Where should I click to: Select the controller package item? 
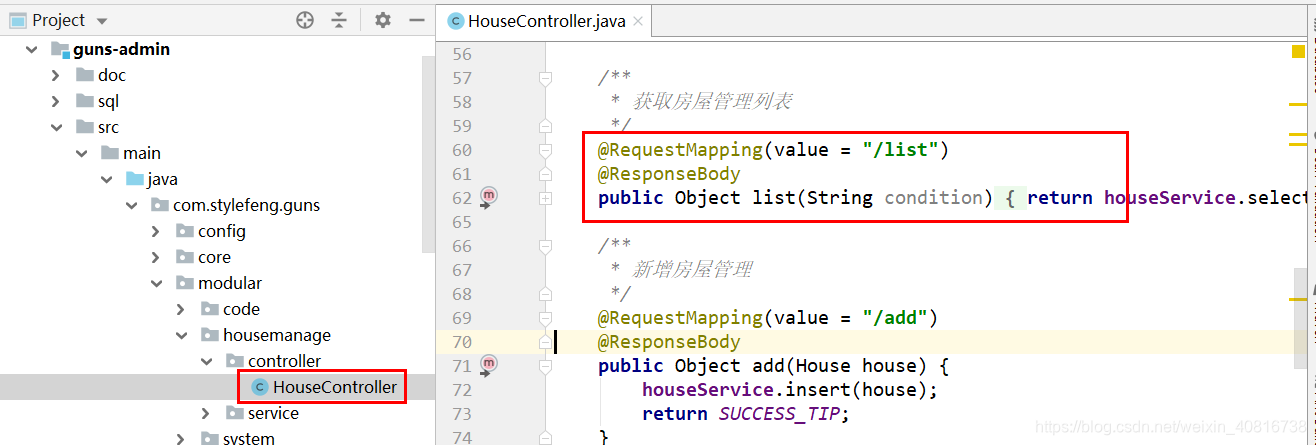pyautogui.click(x=285, y=361)
